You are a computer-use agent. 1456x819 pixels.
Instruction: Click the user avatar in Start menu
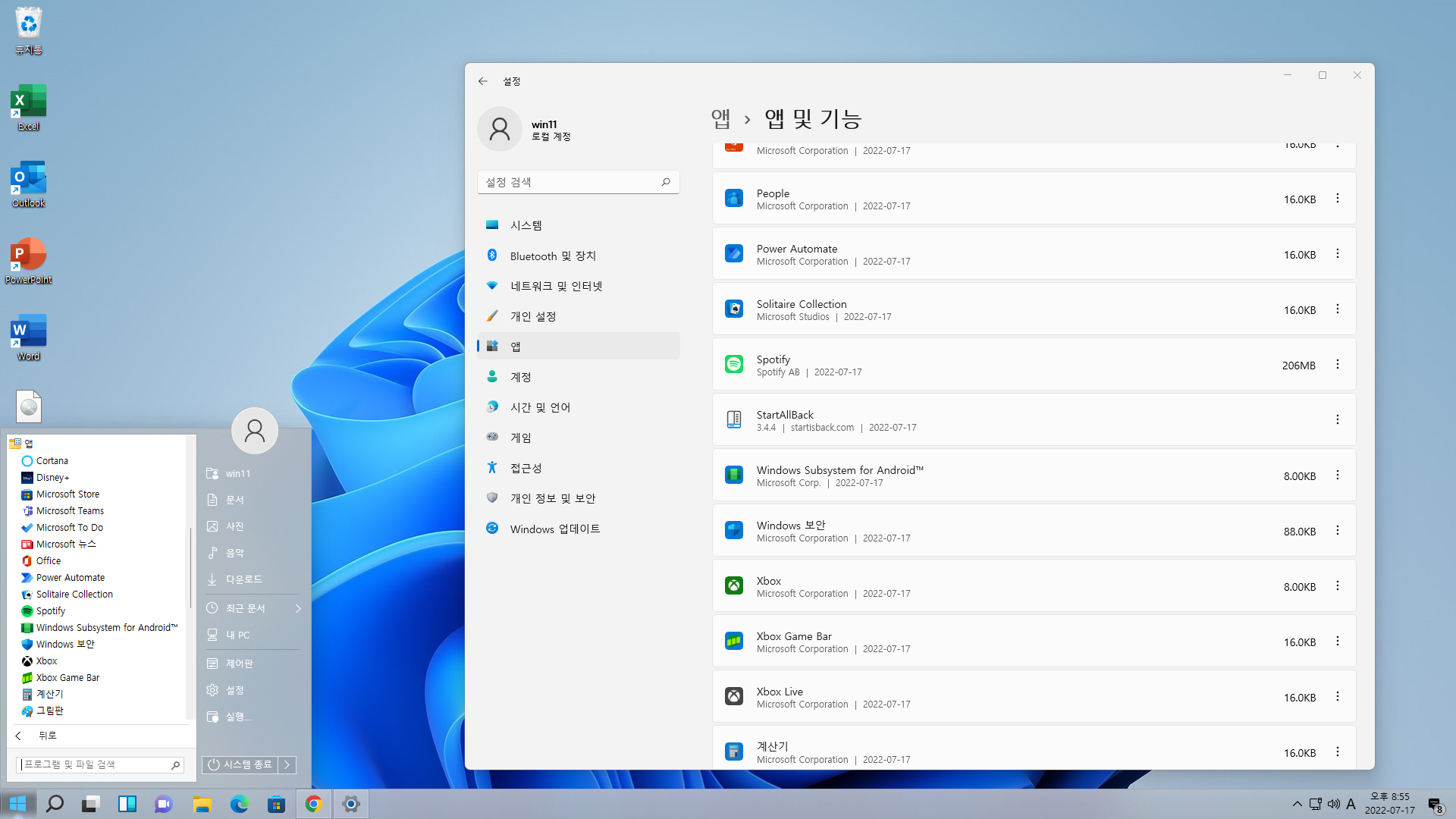pos(255,431)
